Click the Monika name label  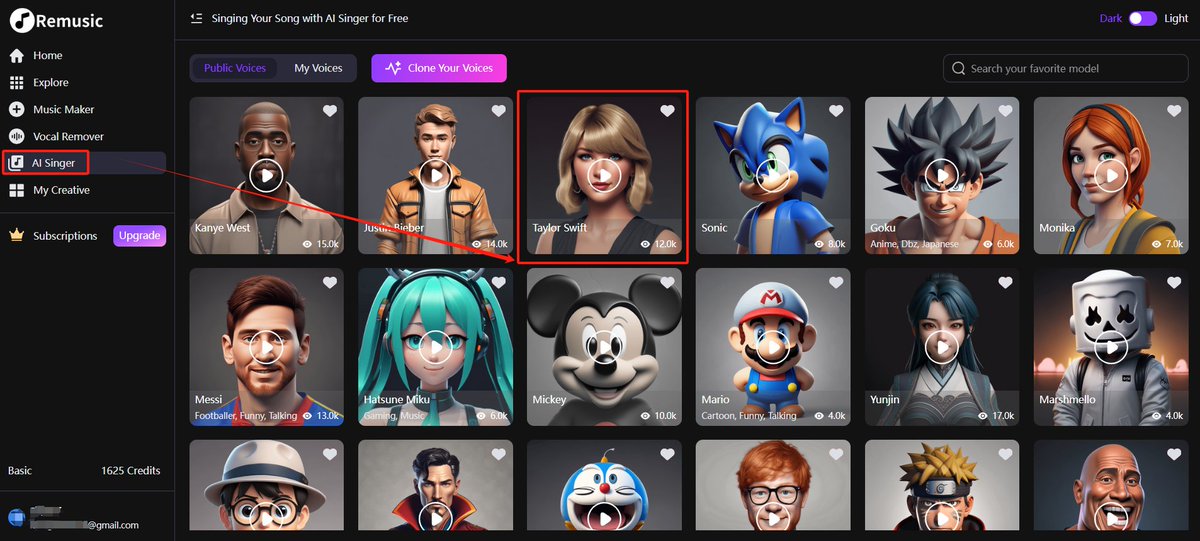coord(1057,228)
